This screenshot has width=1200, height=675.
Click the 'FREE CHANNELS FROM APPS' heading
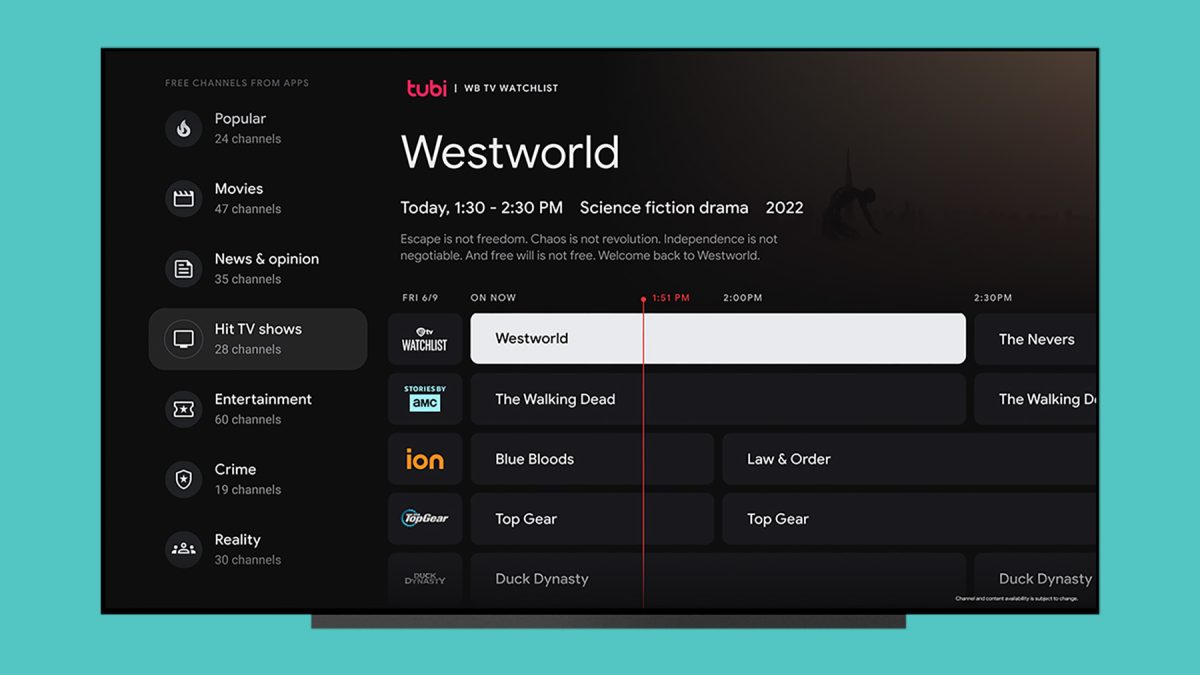(x=237, y=83)
